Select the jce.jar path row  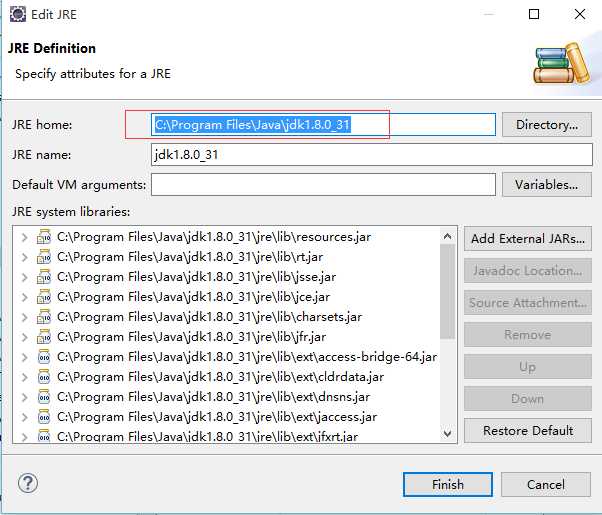point(193,297)
